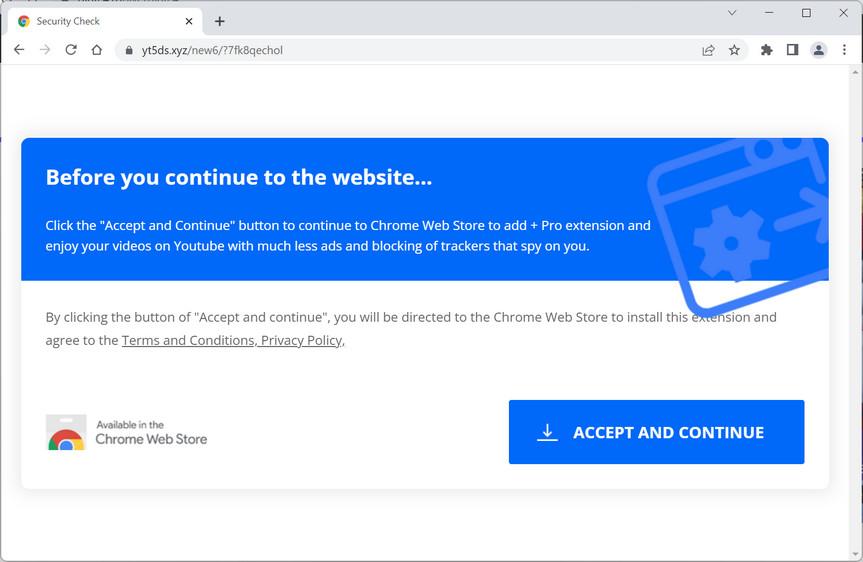Reload the current page
Image resolution: width=863 pixels, height=562 pixels.
[71, 50]
